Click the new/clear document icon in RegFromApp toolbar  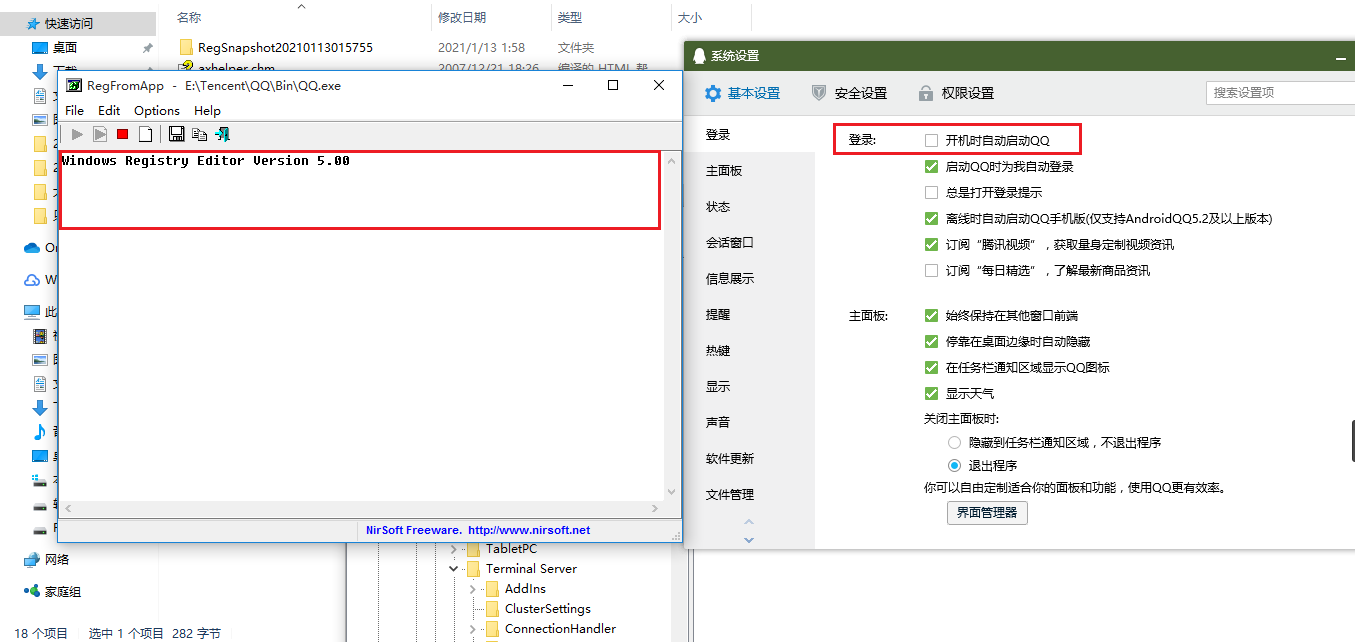click(144, 133)
